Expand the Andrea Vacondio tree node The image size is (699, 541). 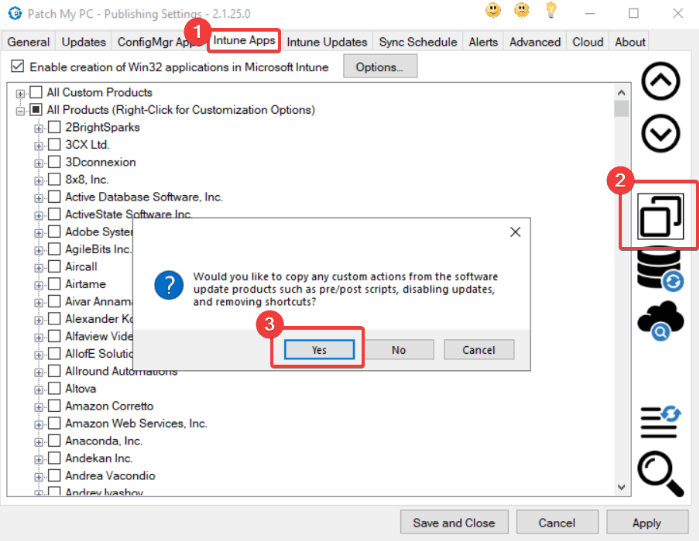(x=39, y=477)
